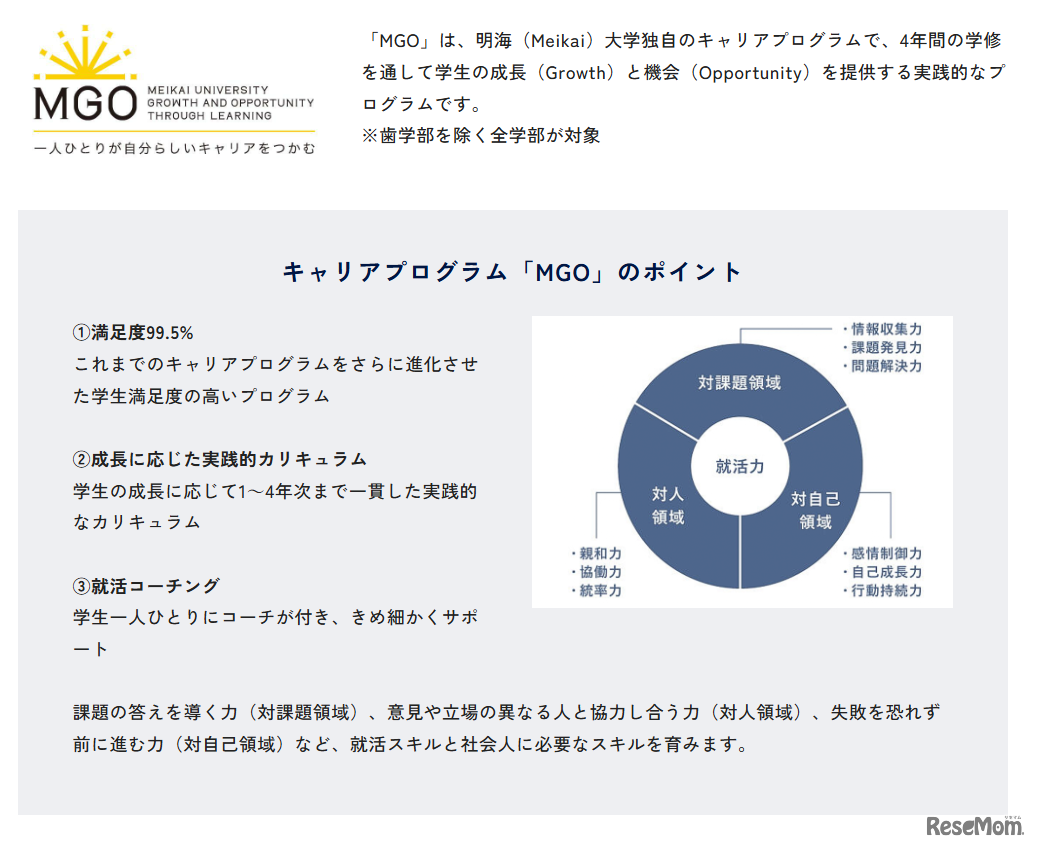1037x849 pixels.
Task: Click the text '学生の成長に応じて1〜4年次まで一貫した実践的'
Action: coord(275,491)
